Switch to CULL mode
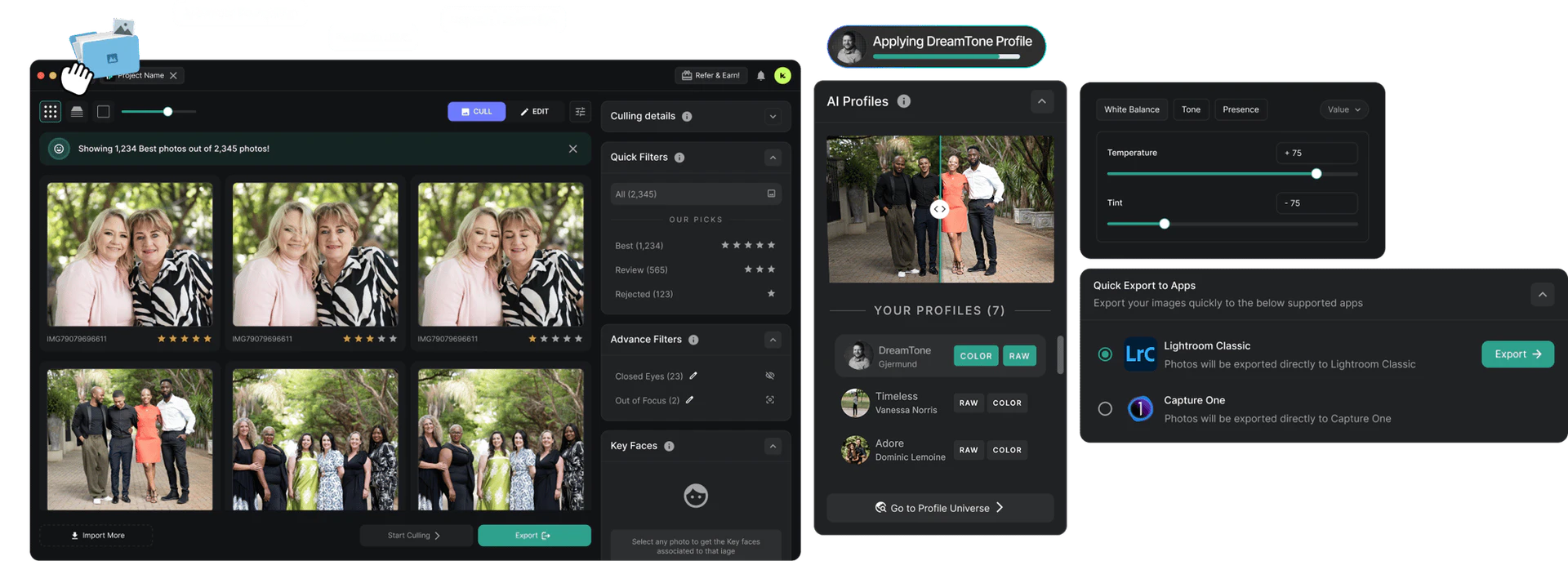This screenshot has width=1568, height=561. (476, 111)
